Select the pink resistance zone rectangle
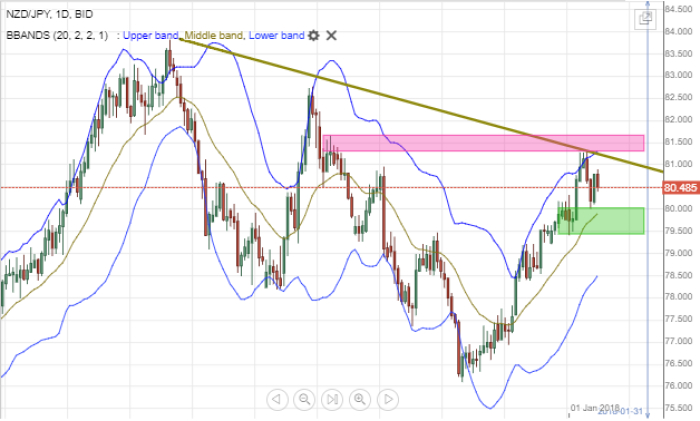This screenshot has height=421, width=700. pos(483,143)
